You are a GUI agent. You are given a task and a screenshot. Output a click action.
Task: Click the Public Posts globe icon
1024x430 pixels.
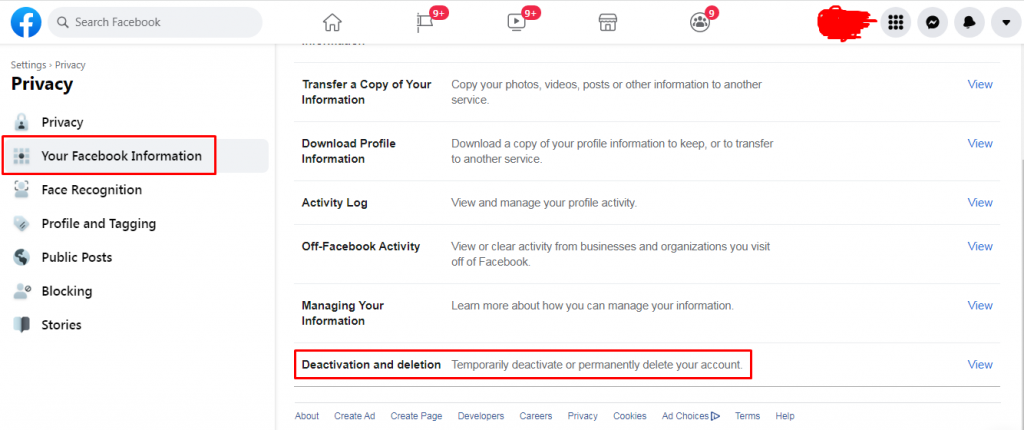point(22,257)
